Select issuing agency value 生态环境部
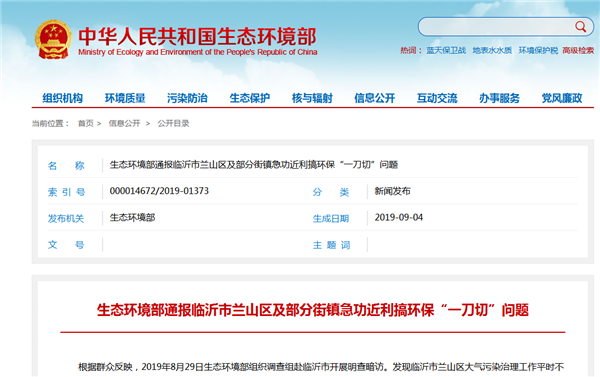This screenshot has height=377, width=600. coord(132,217)
